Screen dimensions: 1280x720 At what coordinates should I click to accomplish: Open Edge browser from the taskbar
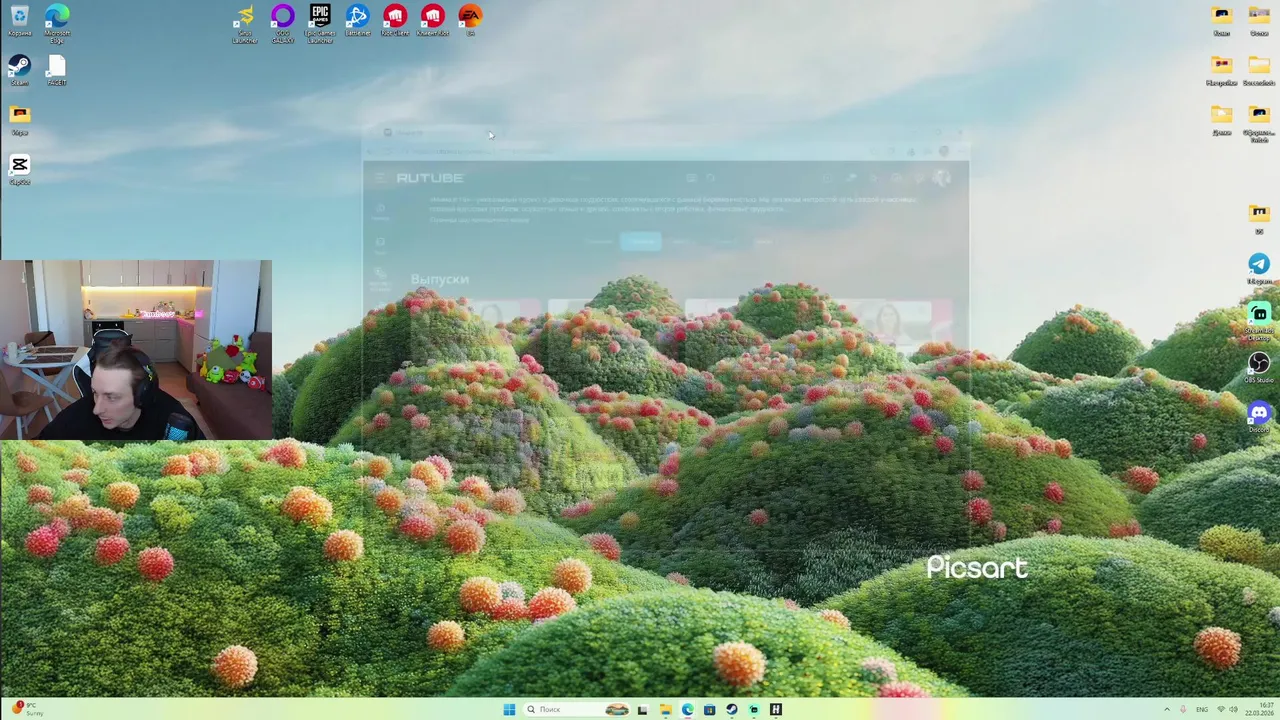pyautogui.click(x=688, y=709)
